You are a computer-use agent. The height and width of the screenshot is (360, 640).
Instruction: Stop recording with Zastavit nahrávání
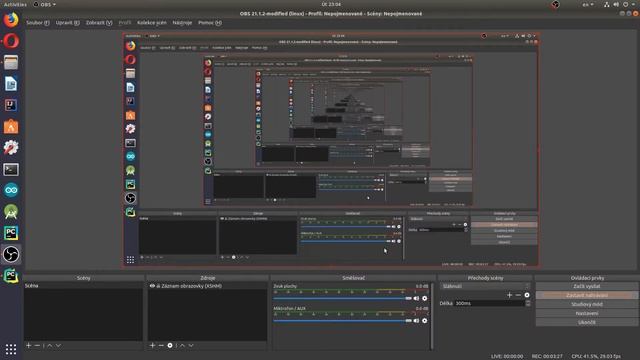coord(587,295)
